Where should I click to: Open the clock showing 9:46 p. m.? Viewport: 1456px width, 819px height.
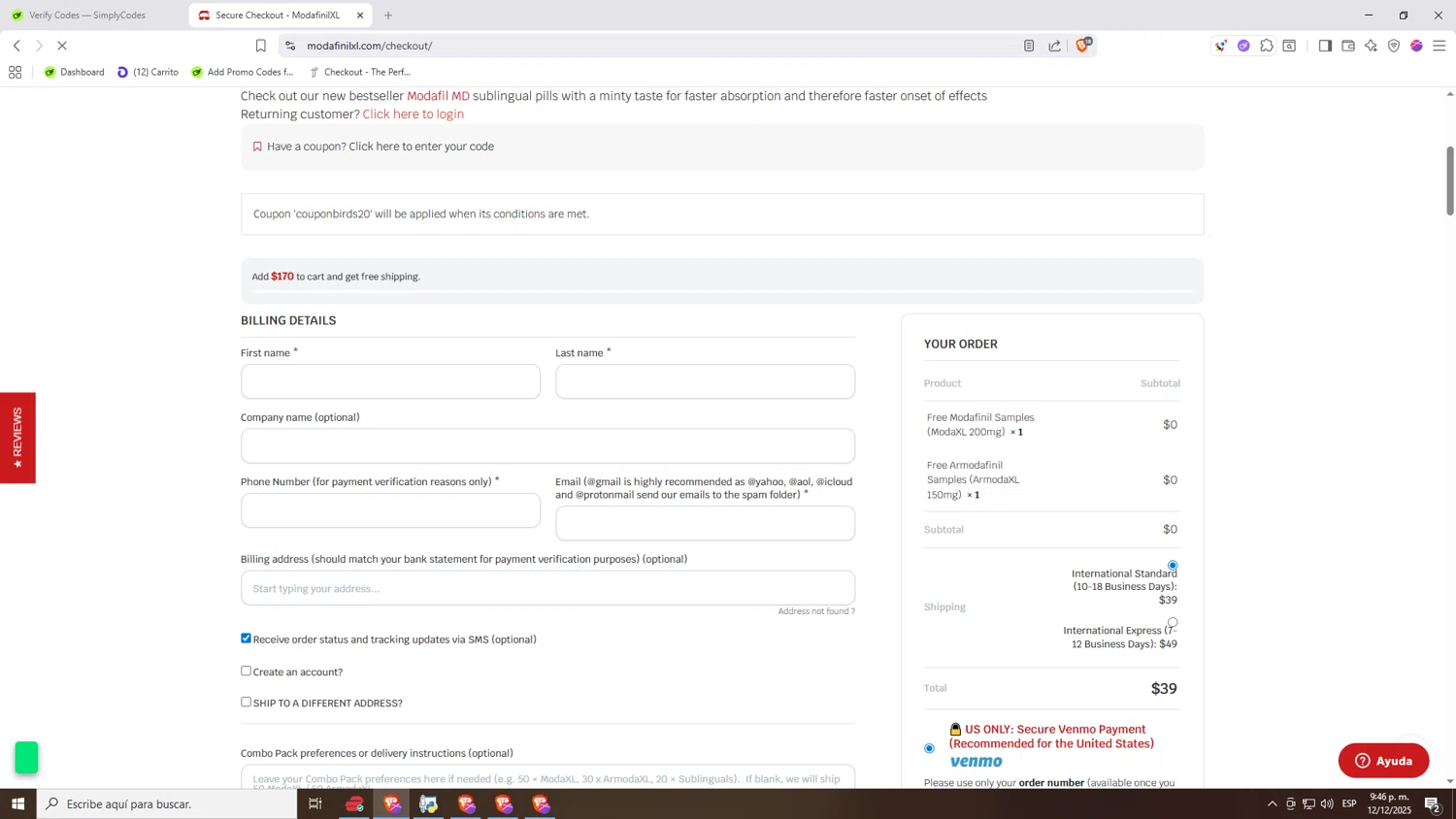point(1389,803)
